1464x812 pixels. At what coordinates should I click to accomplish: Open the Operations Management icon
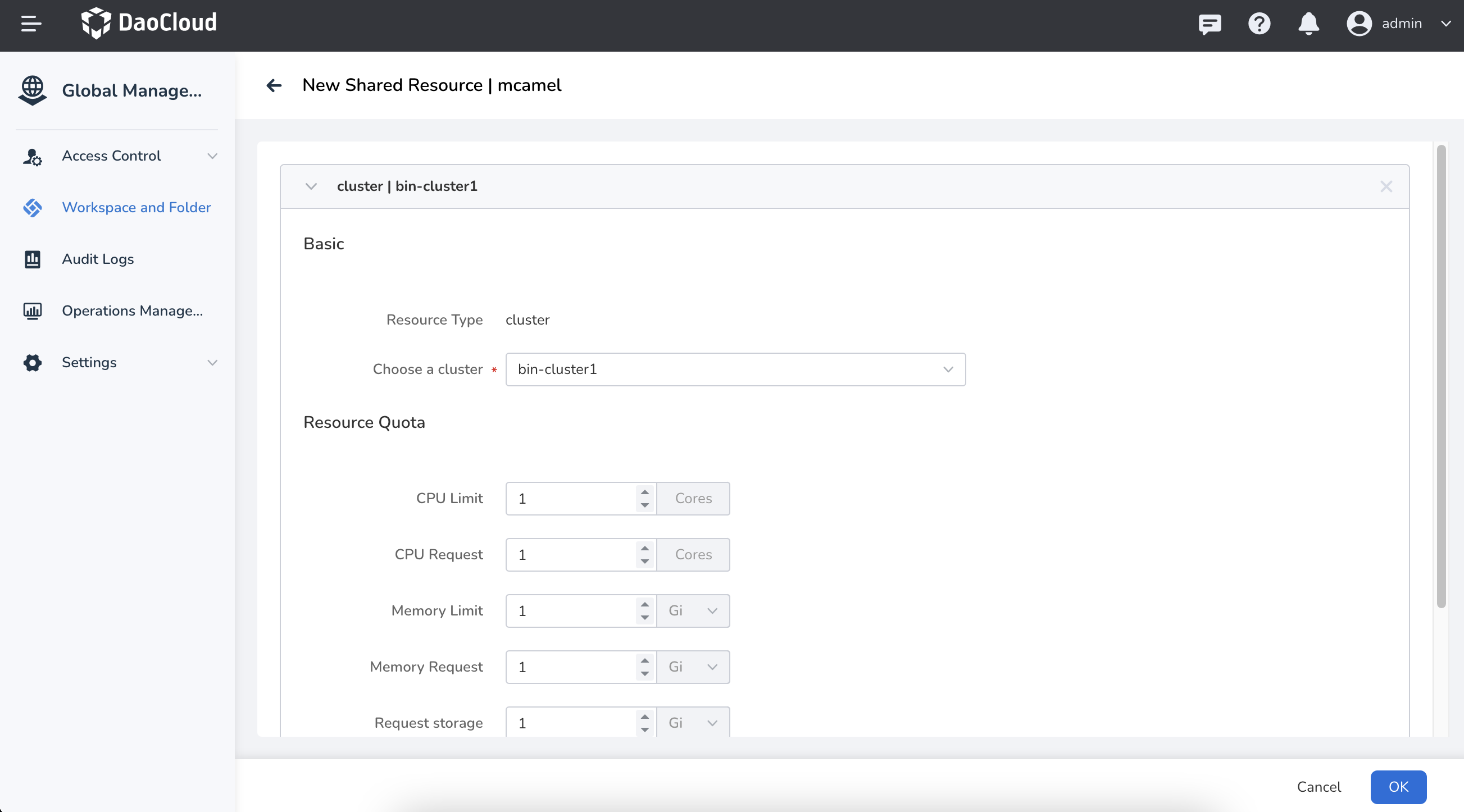pyautogui.click(x=33, y=311)
